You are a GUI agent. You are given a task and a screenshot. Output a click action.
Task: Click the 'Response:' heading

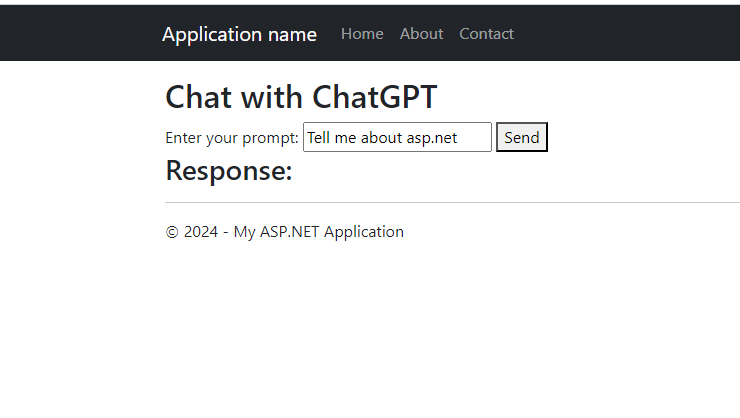coord(229,170)
